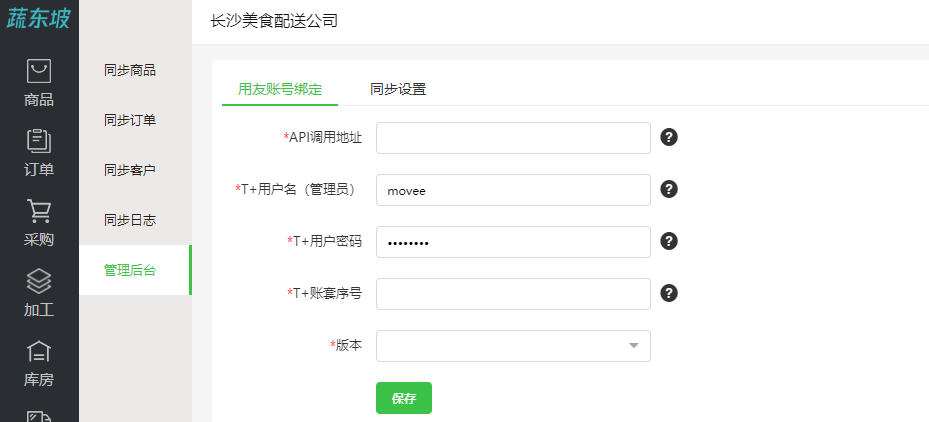The image size is (929, 422).
Task: Open the 采购 shopping cart icon
Action: 39,211
